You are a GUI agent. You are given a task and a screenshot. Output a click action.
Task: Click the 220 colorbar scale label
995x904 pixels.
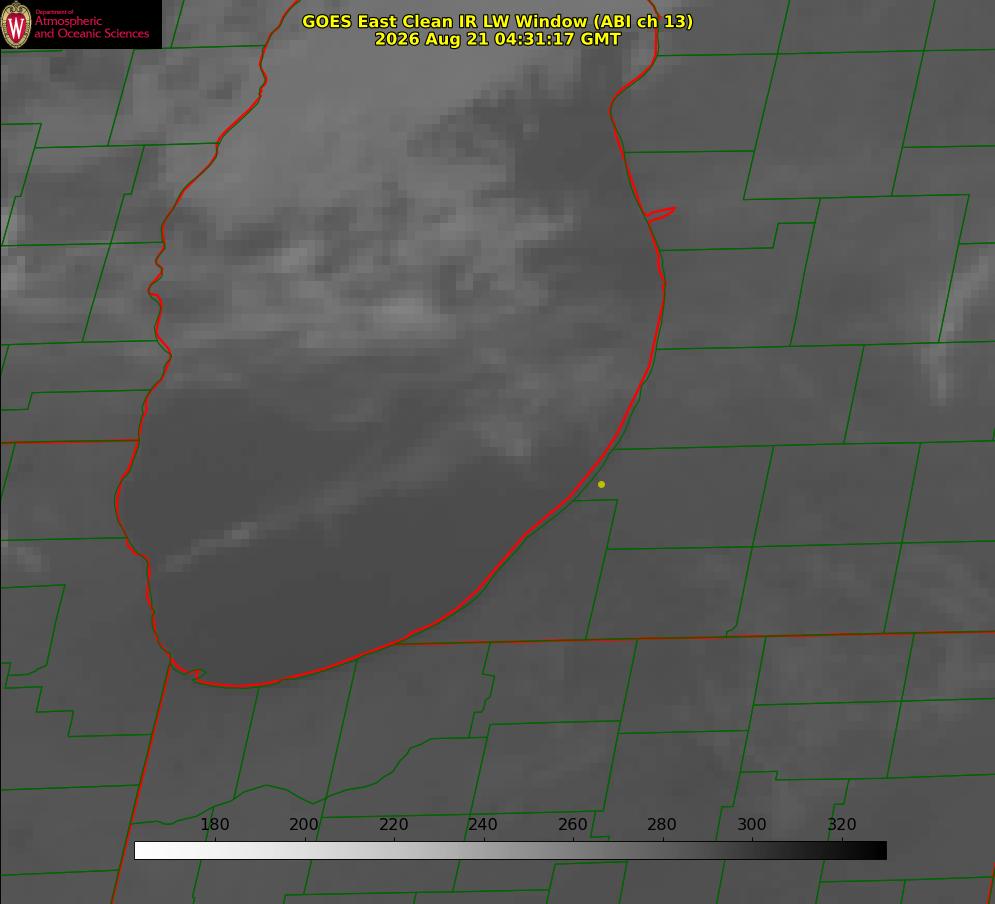(393, 824)
